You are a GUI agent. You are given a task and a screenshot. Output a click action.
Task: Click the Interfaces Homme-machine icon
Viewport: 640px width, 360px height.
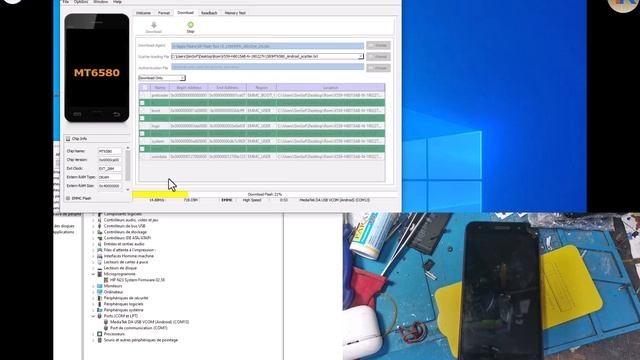click(x=99, y=256)
